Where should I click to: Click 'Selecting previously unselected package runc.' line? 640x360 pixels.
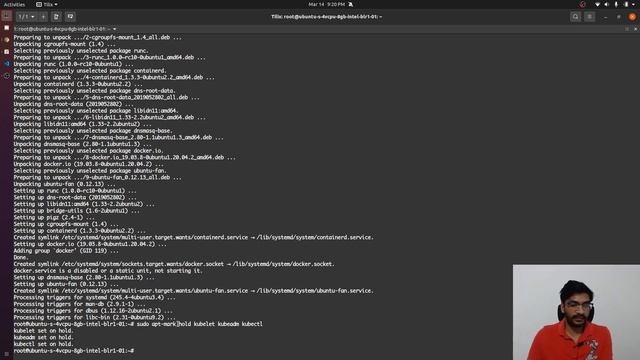pyautogui.click(x=81, y=51)
